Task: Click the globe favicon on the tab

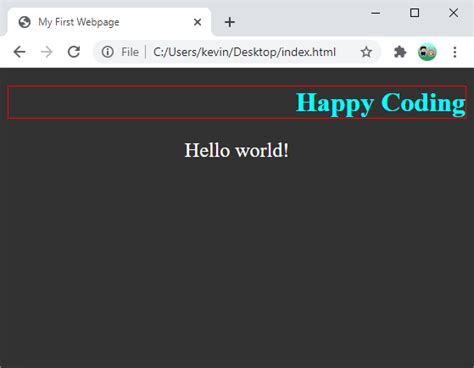Action: point(25,22)
